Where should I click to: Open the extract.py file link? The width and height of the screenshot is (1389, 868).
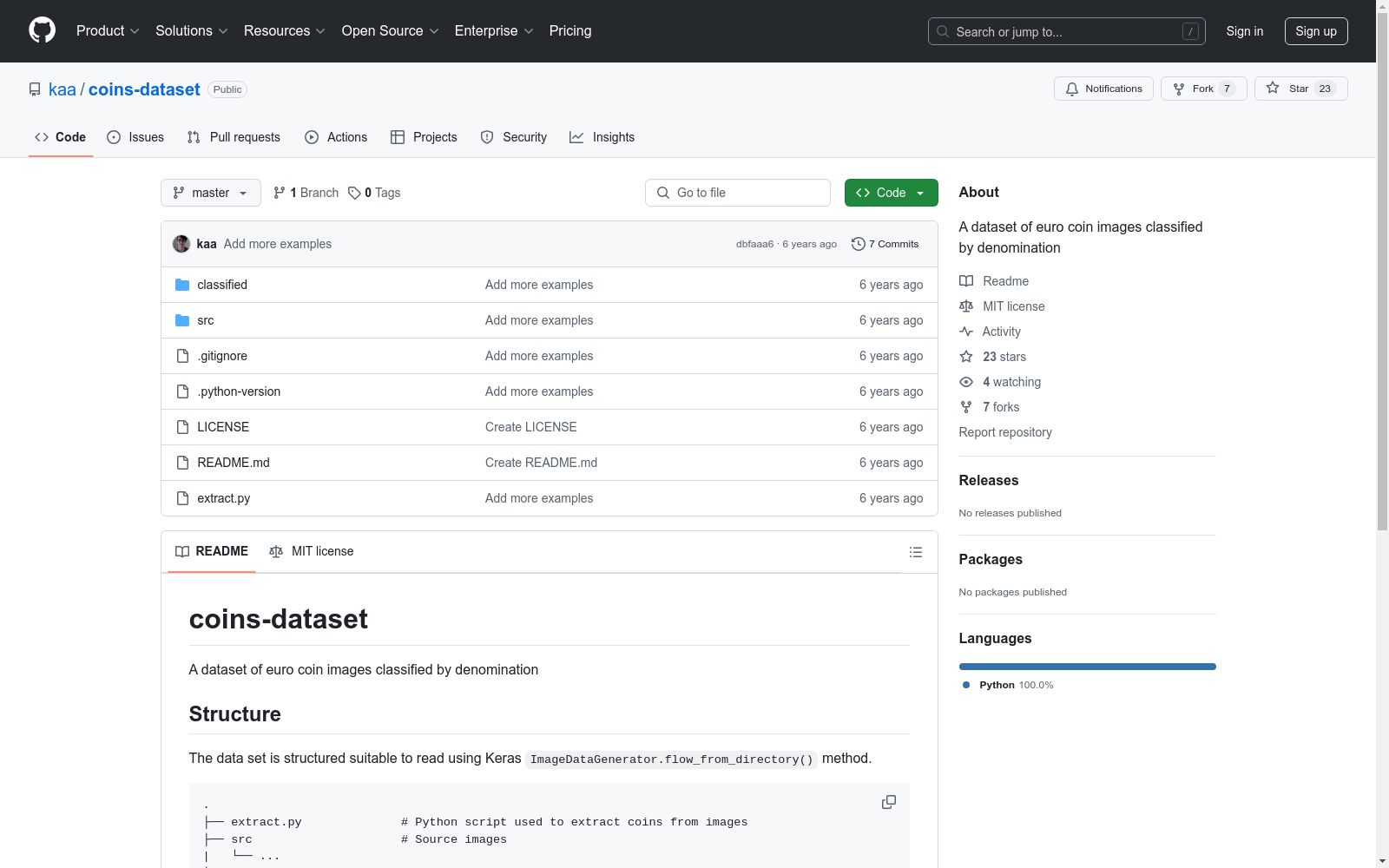(x=223, y=498)
